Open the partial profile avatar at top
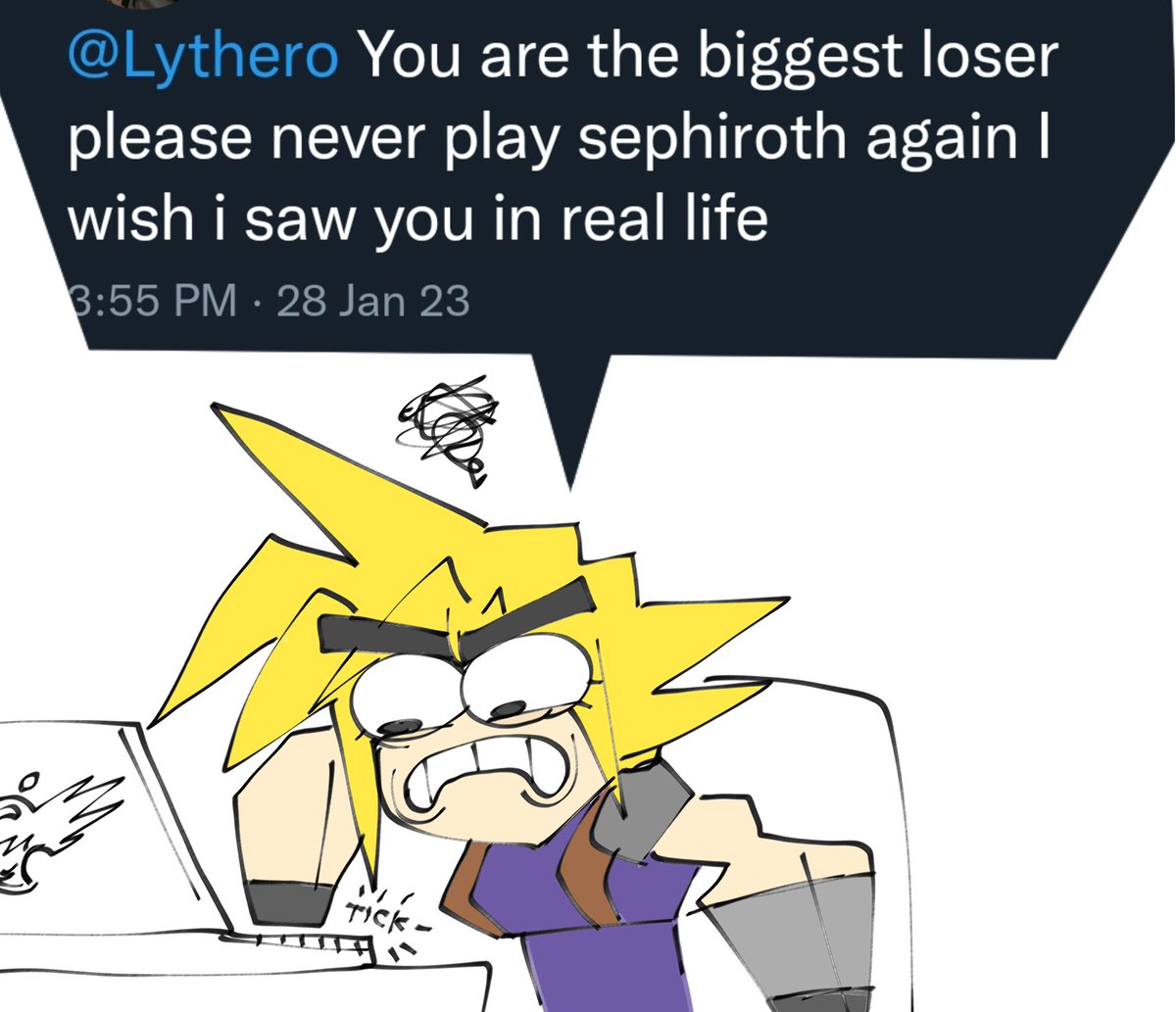Image resolution: width=1176 pixels, height=1012 pixels. [144, 3]
